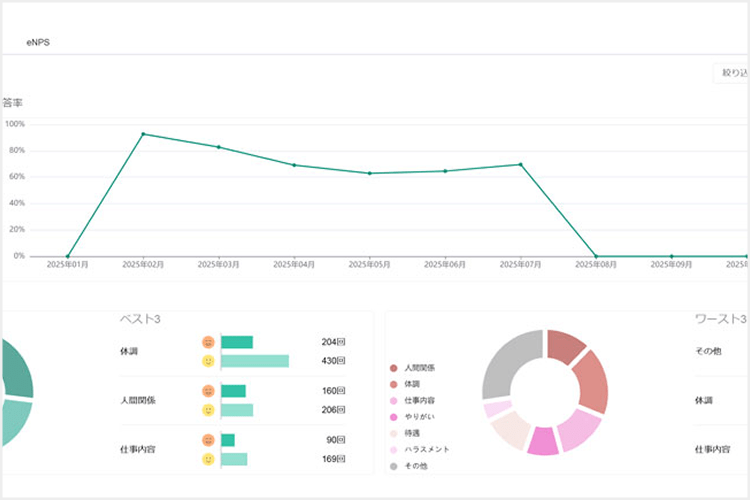Select the 2025年03月 data point on line chart
The width and height of the screenshot is (750, 500).
pyautogui.click(x=219, y=147)
